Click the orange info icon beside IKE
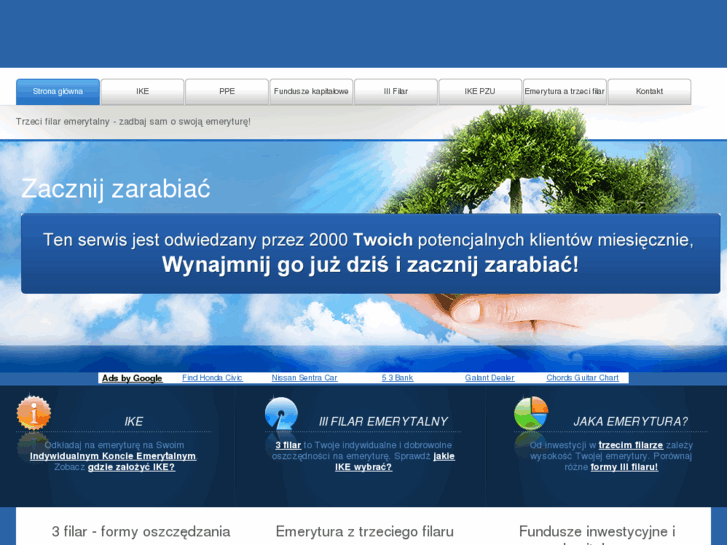727x545 pixels. tap(33, 413)
